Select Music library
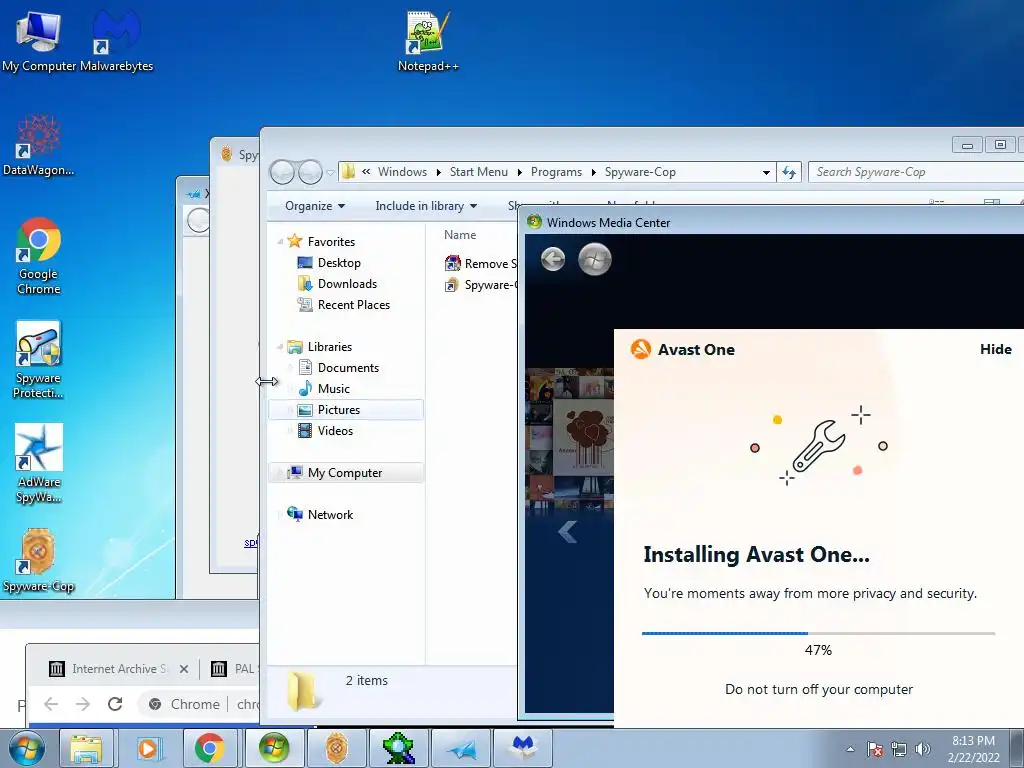 click(334, 389)
